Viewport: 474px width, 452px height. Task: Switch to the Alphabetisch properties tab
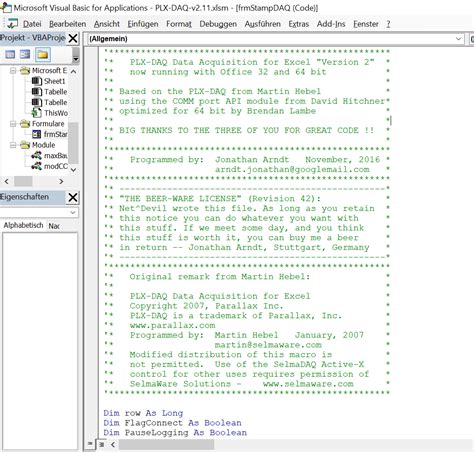click(x=23, y=226)
